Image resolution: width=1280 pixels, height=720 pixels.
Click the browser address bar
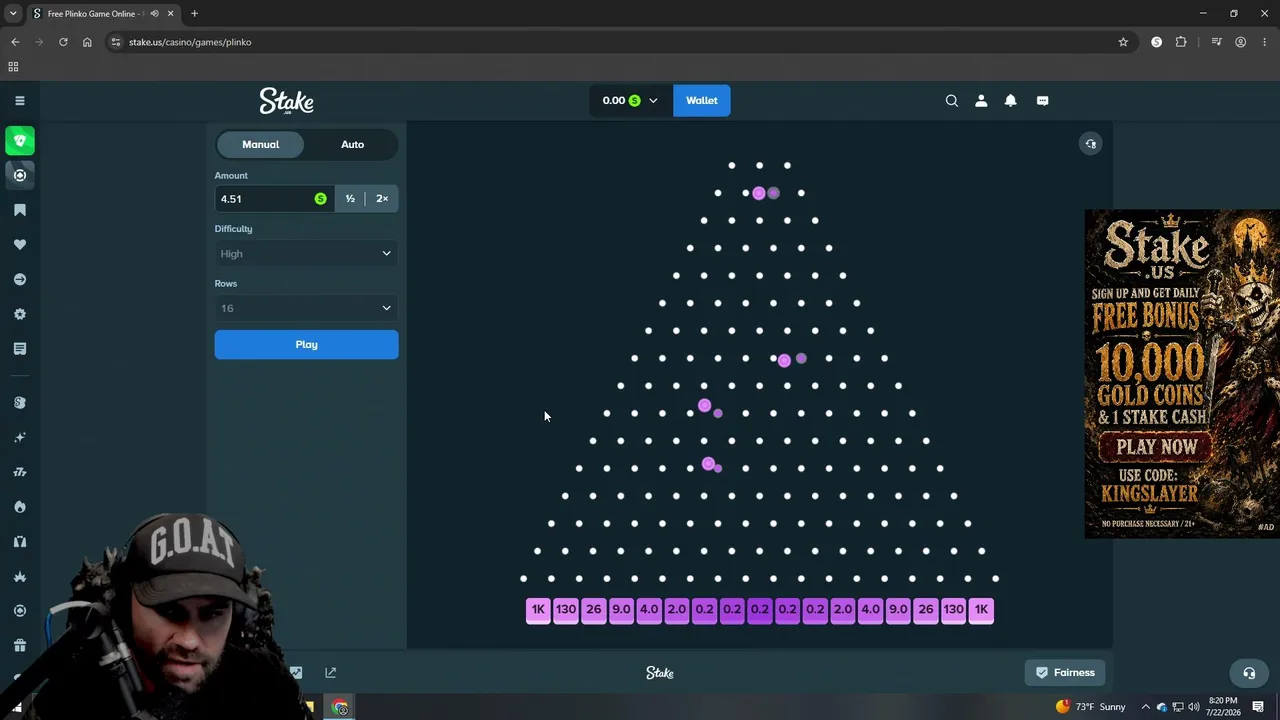click(x=610, y=42)
